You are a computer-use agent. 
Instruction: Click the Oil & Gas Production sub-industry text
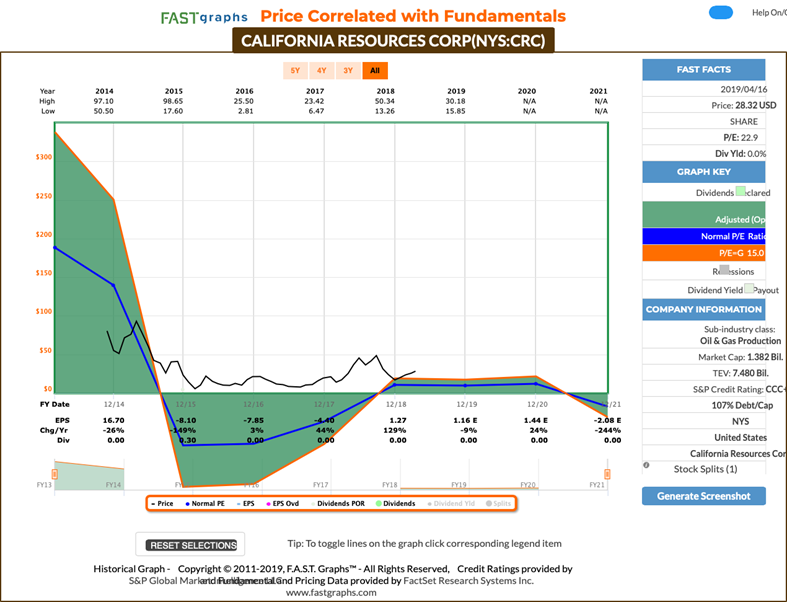pos(740,341)
